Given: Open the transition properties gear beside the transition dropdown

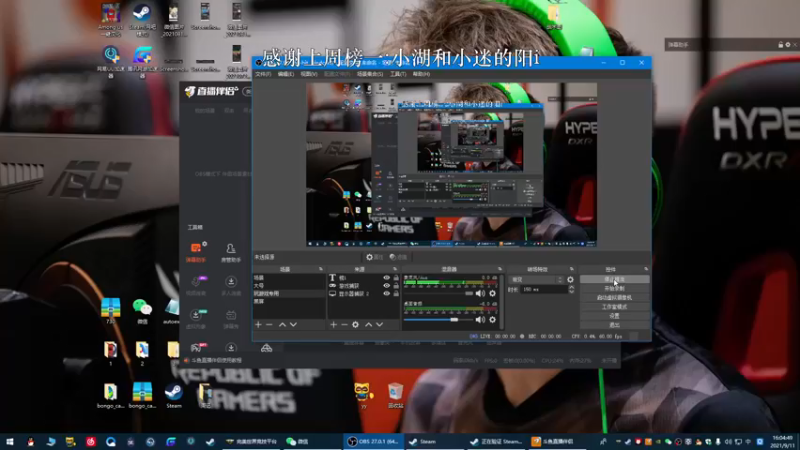Looking at the screenshot, I should pyautogui.click(x=570, y=280).
